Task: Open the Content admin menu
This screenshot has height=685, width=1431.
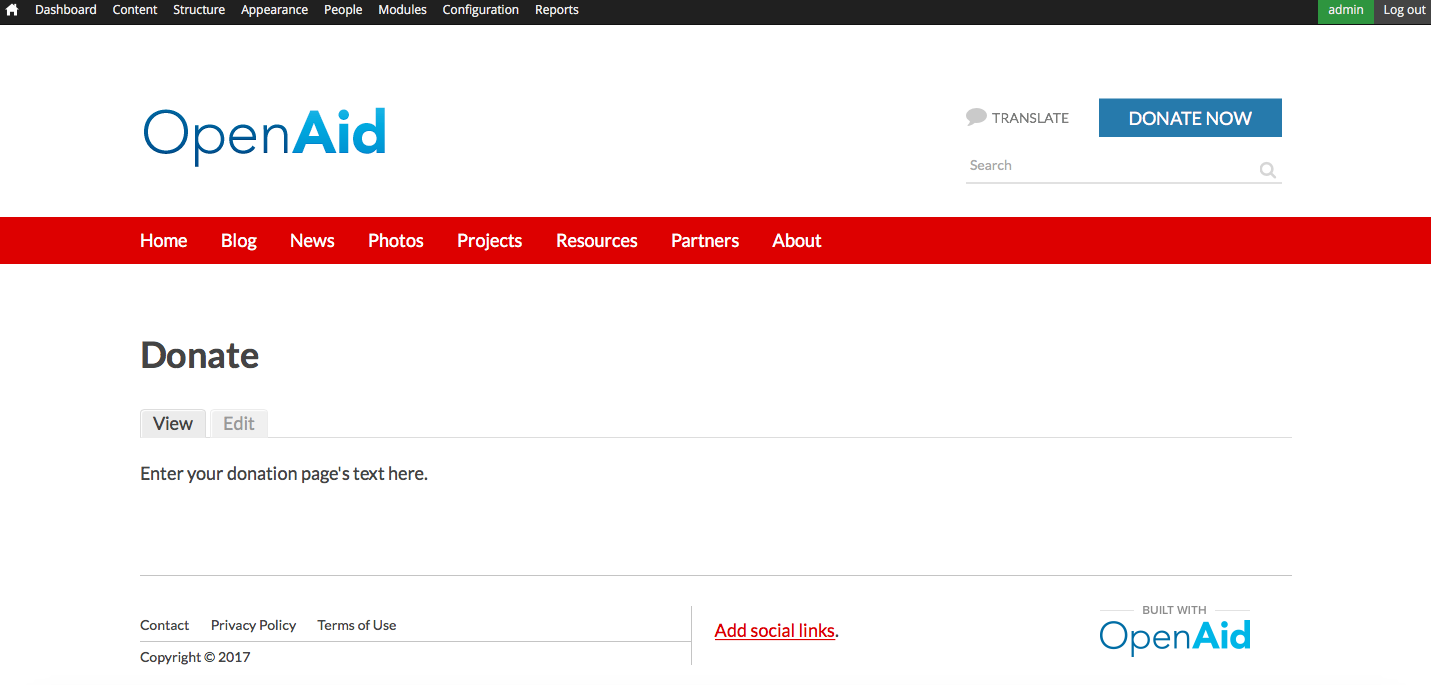Action: (x=135, y=10)
